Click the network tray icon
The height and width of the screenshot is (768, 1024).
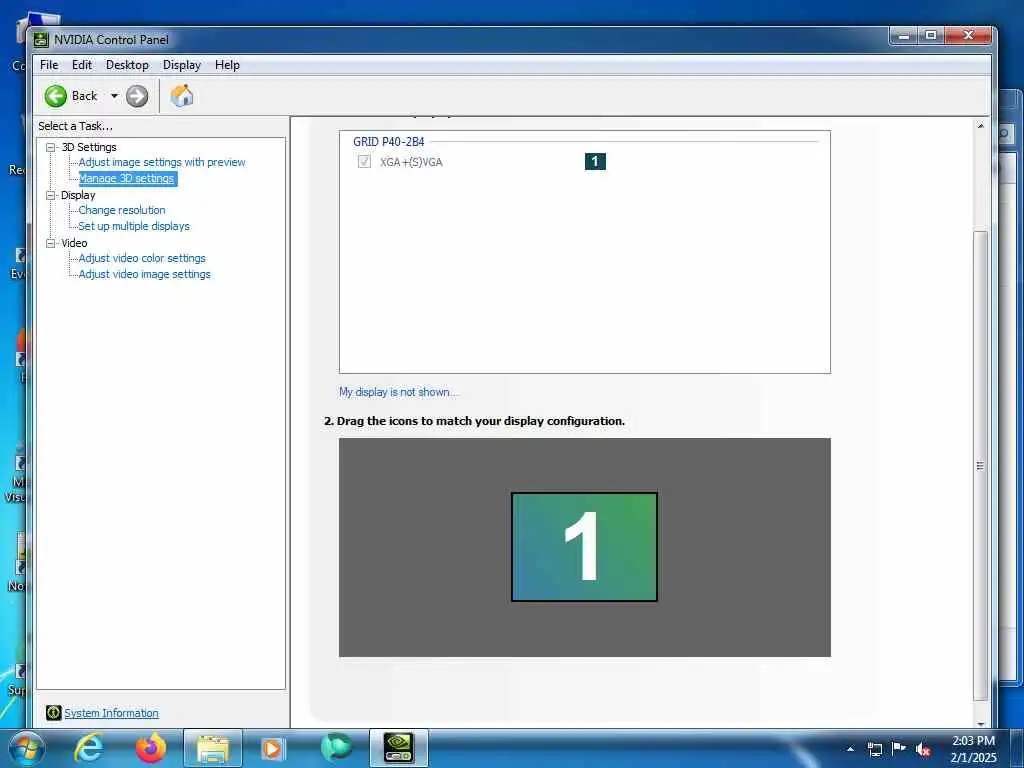pos(874,749)
